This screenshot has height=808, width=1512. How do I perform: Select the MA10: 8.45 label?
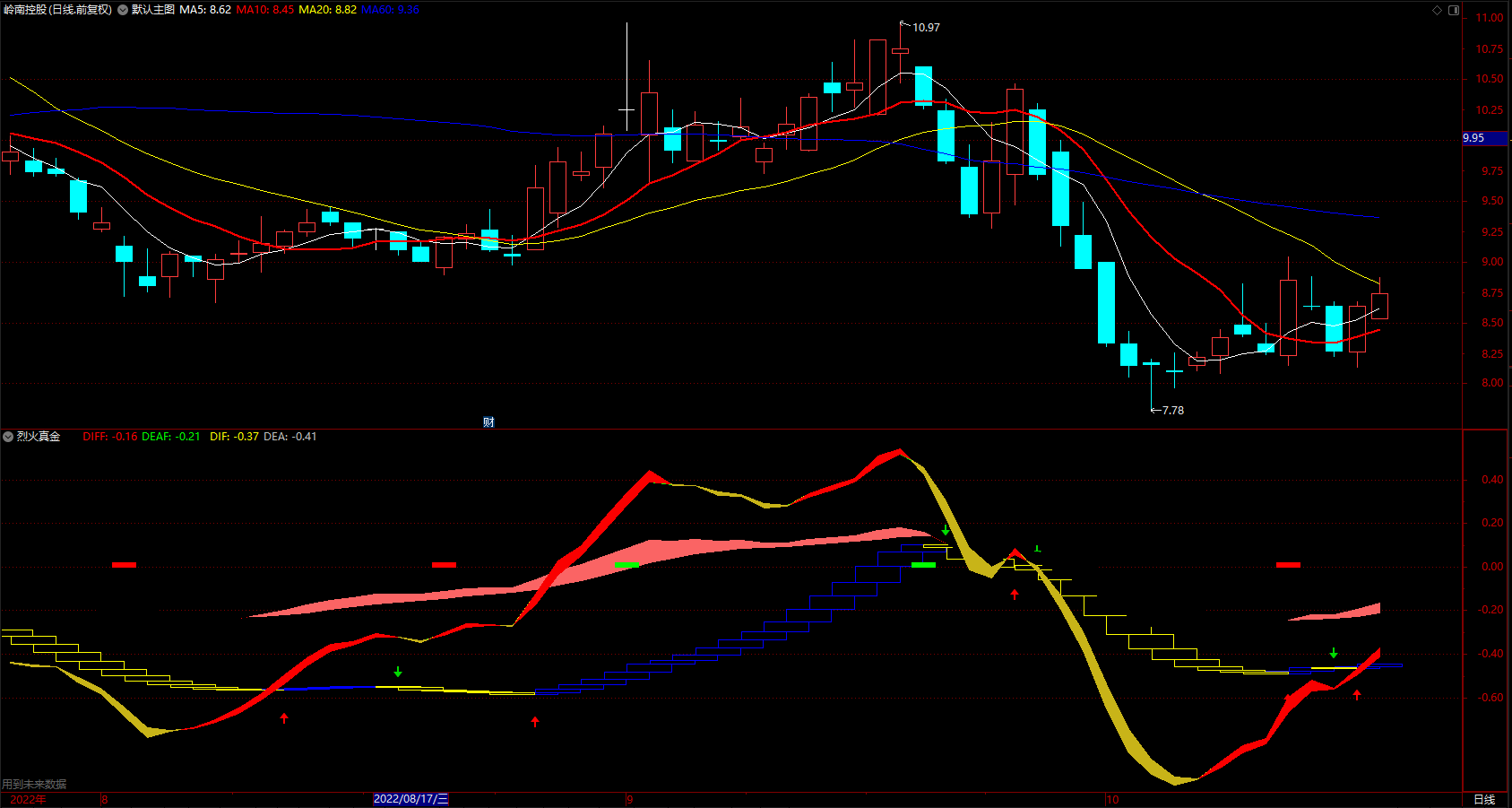pyautogui.click(x=264, y=10)
